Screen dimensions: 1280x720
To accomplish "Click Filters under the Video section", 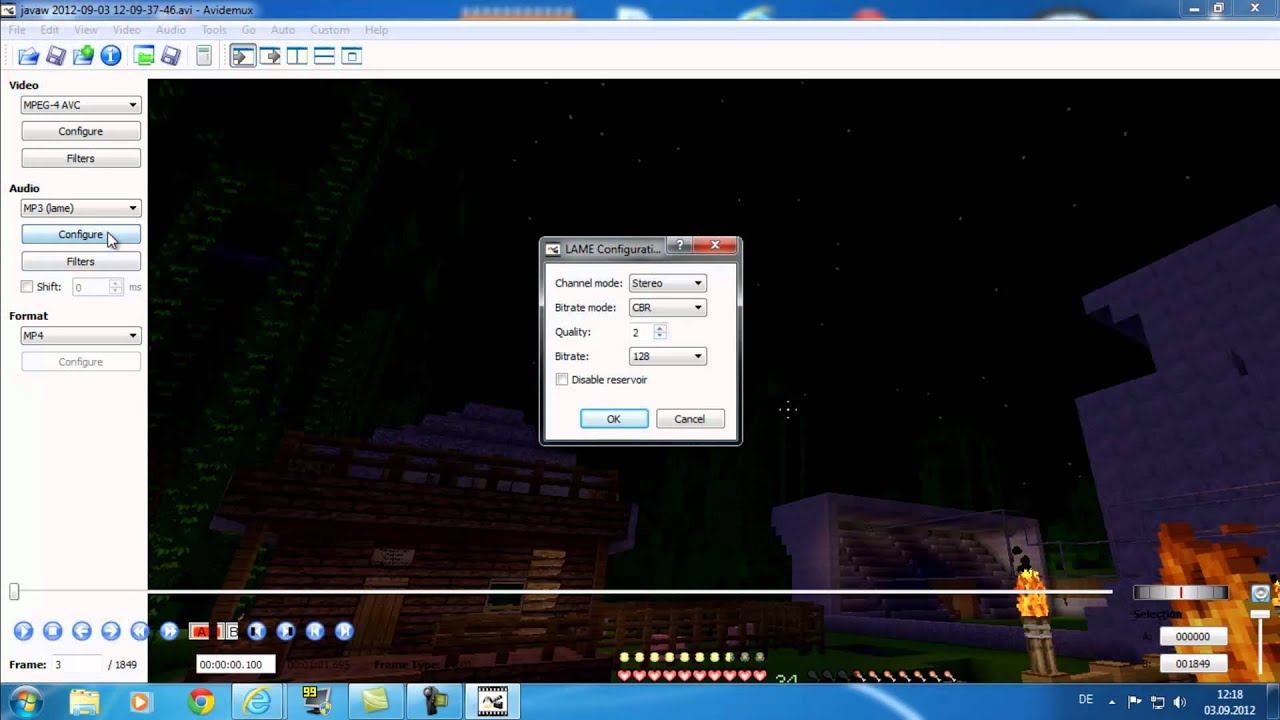I will [x=81, y=158].
